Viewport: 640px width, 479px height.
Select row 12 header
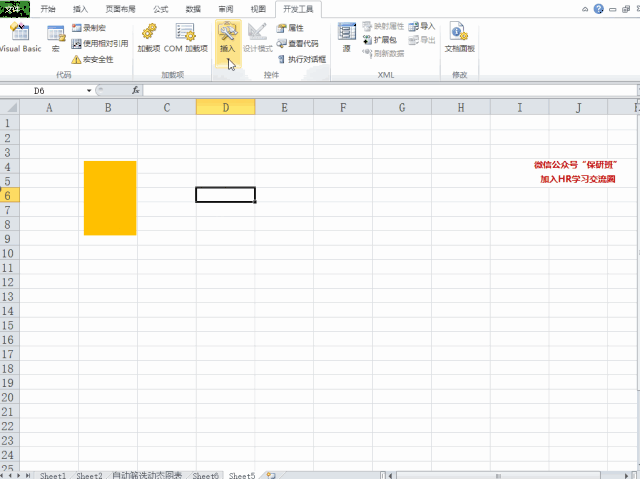pos(9,282)
